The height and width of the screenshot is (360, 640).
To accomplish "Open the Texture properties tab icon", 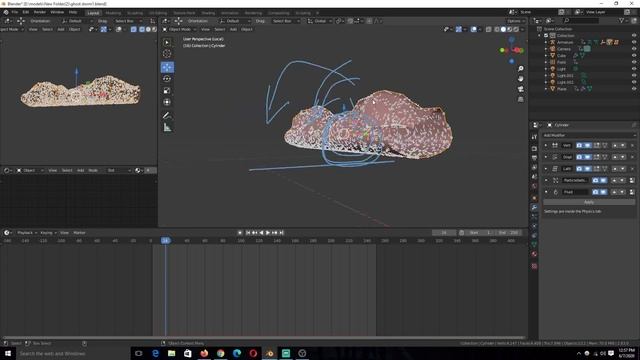I will coord(534,266).
